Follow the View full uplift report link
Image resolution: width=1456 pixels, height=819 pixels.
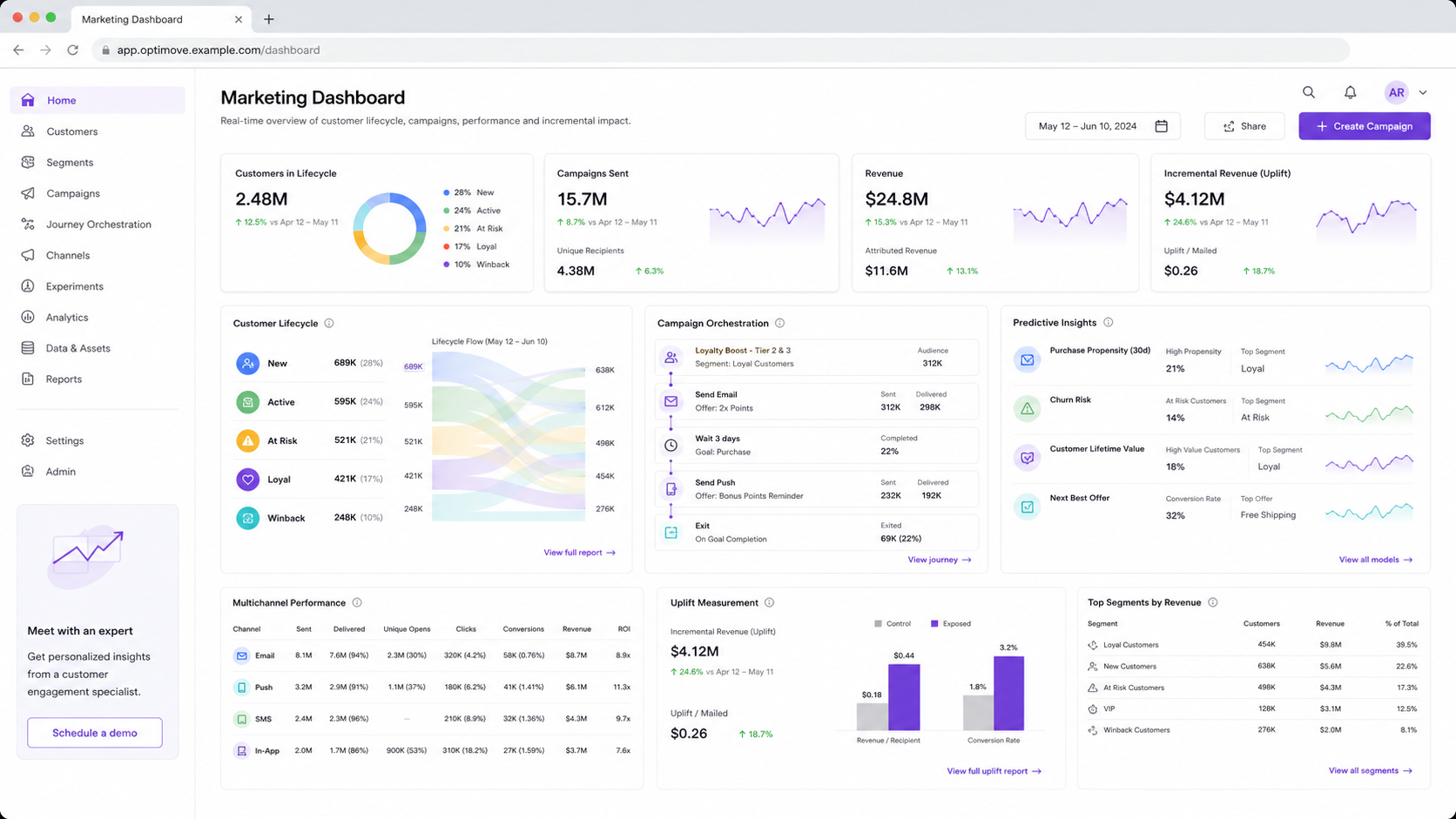point(994,771)
